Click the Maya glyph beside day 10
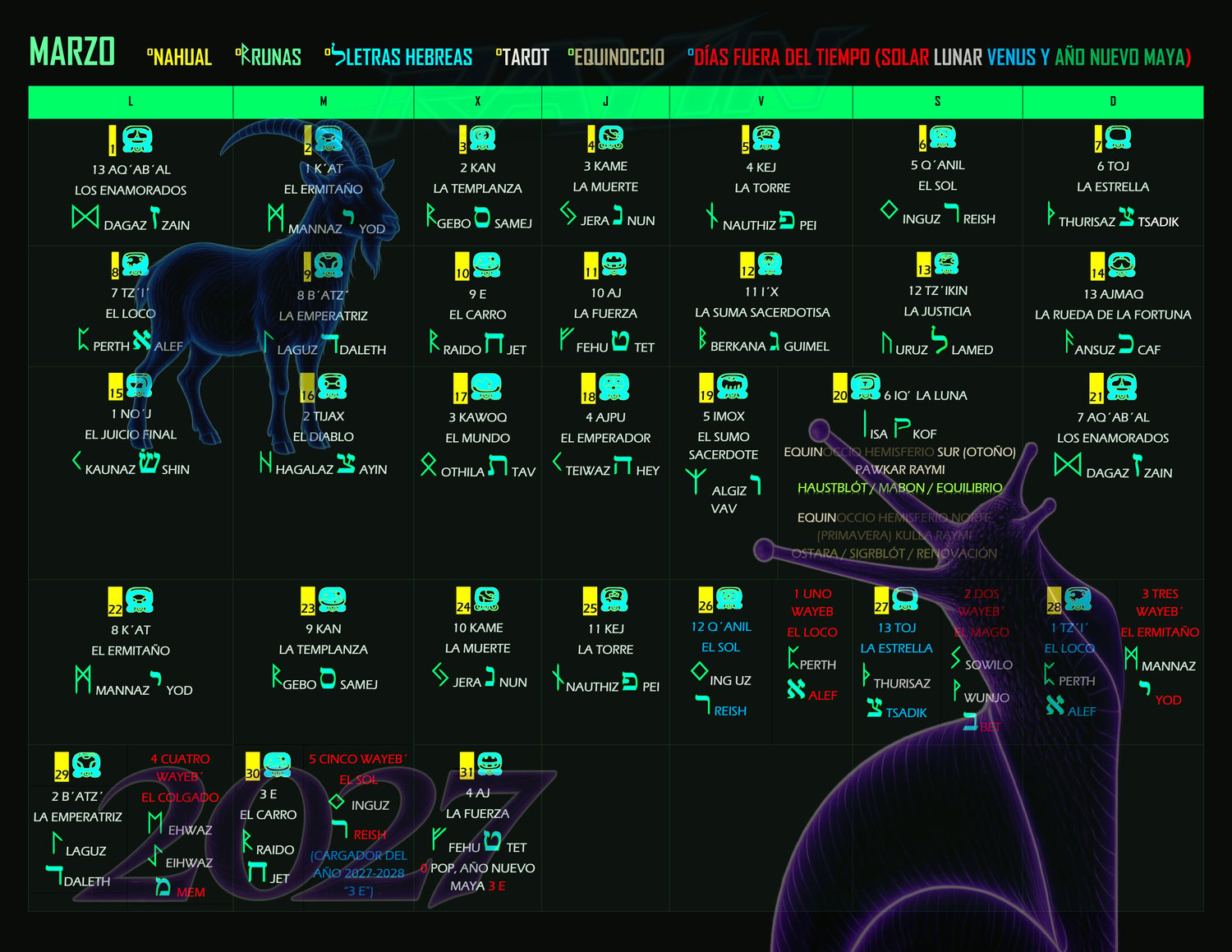Viewport: 1232px width, 952px height. [486, 265]
